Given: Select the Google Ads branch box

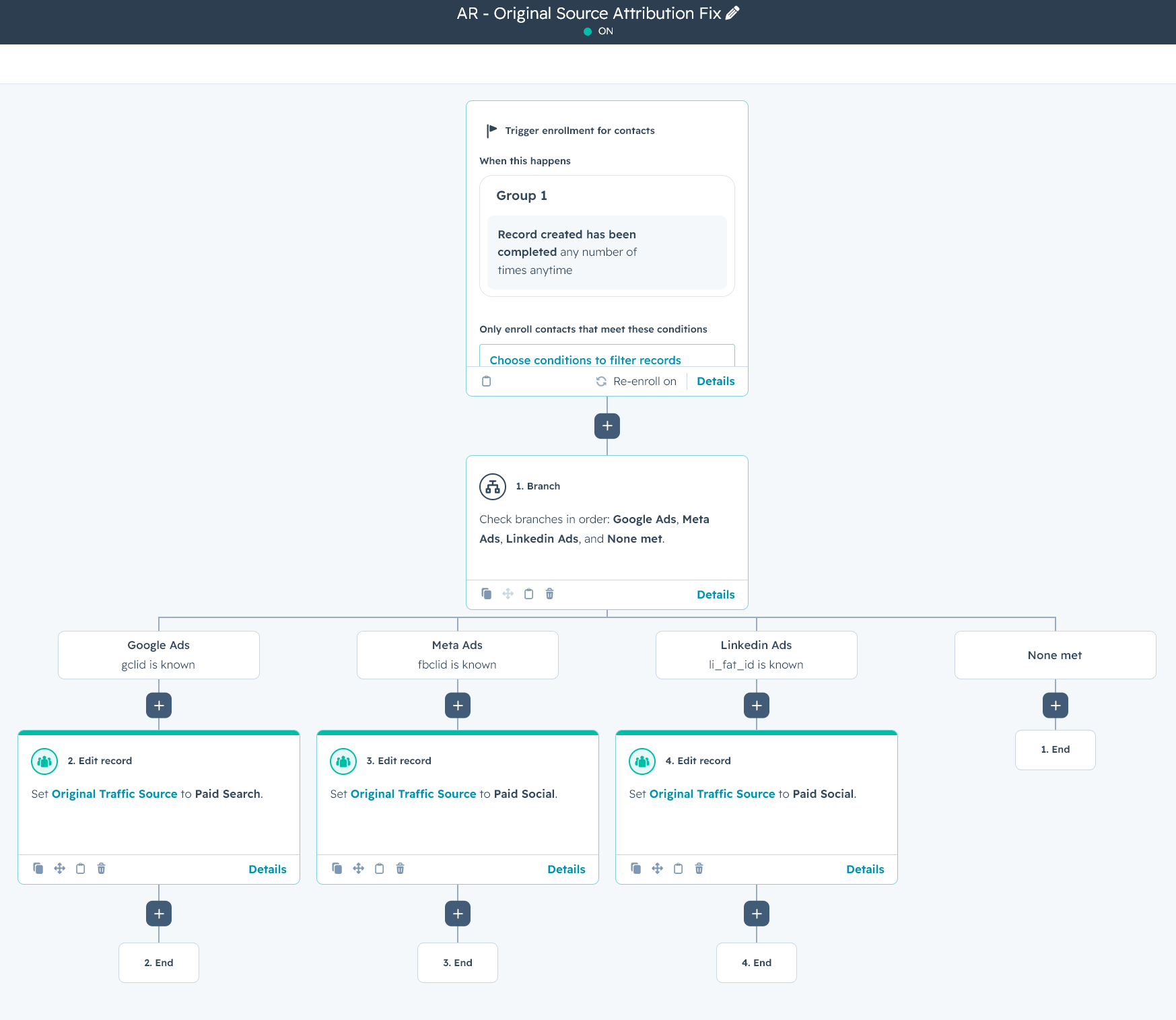Looking at the screenshot, I should [x=159, y=655].
